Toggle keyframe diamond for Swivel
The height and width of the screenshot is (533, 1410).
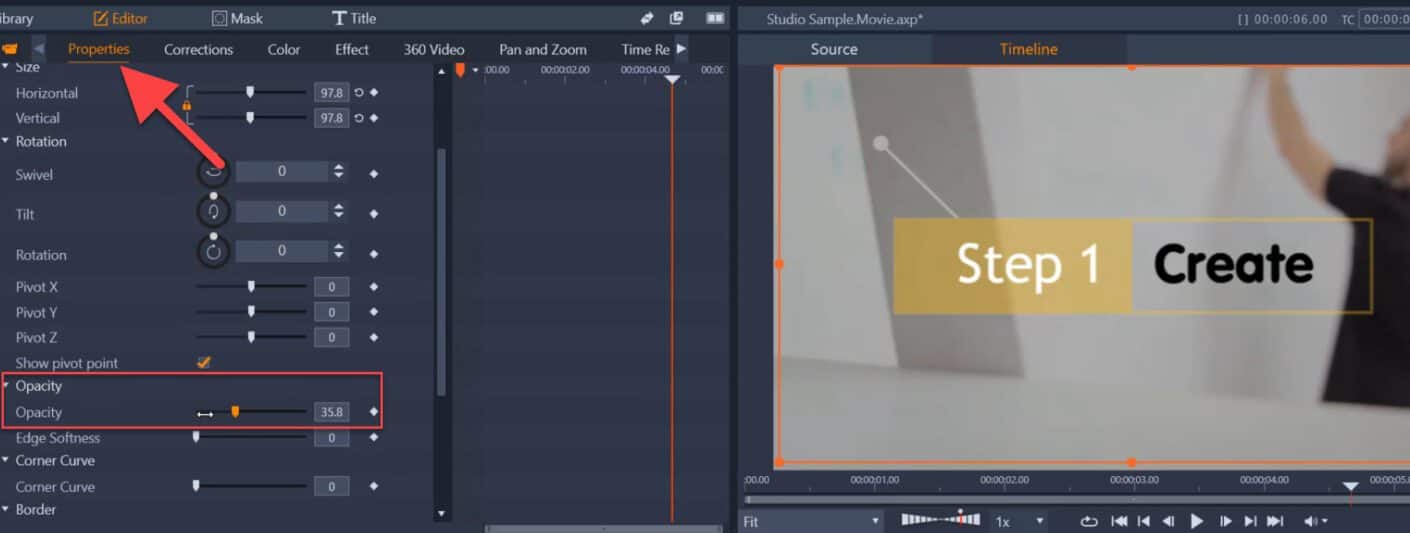tap(374, 174)
